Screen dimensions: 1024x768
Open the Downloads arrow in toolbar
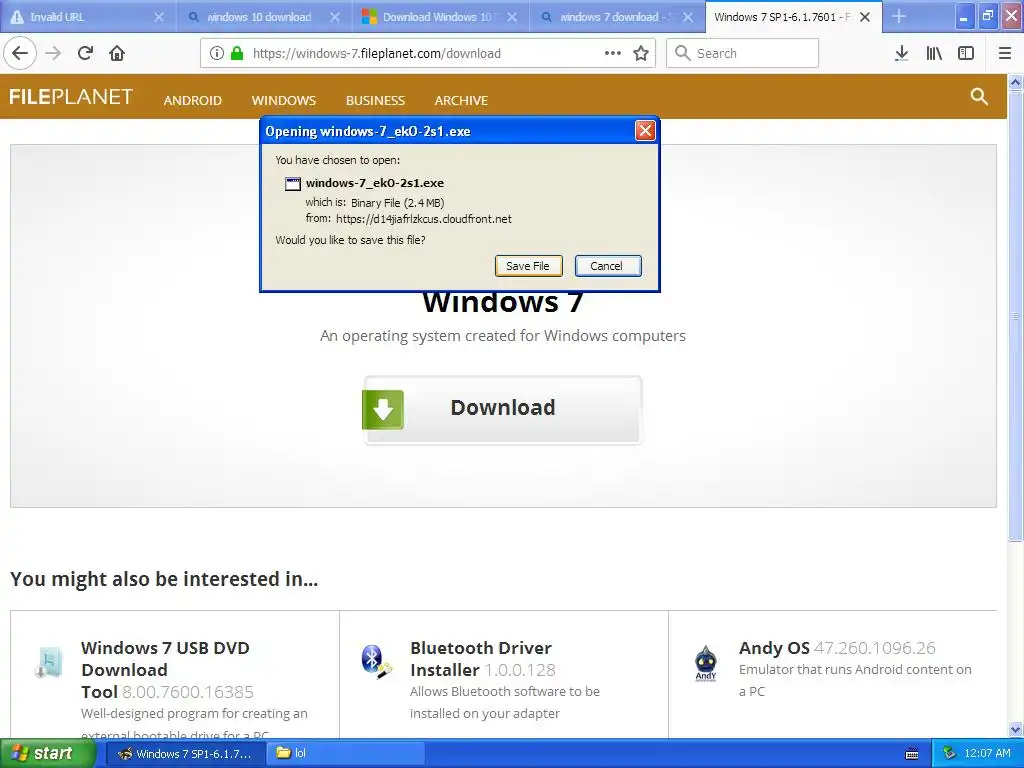click(x=901, y=53)
